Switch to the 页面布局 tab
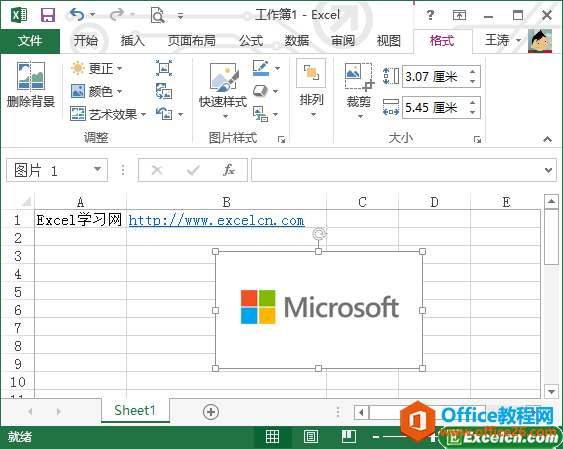563x449 pixels. [192, 41]
